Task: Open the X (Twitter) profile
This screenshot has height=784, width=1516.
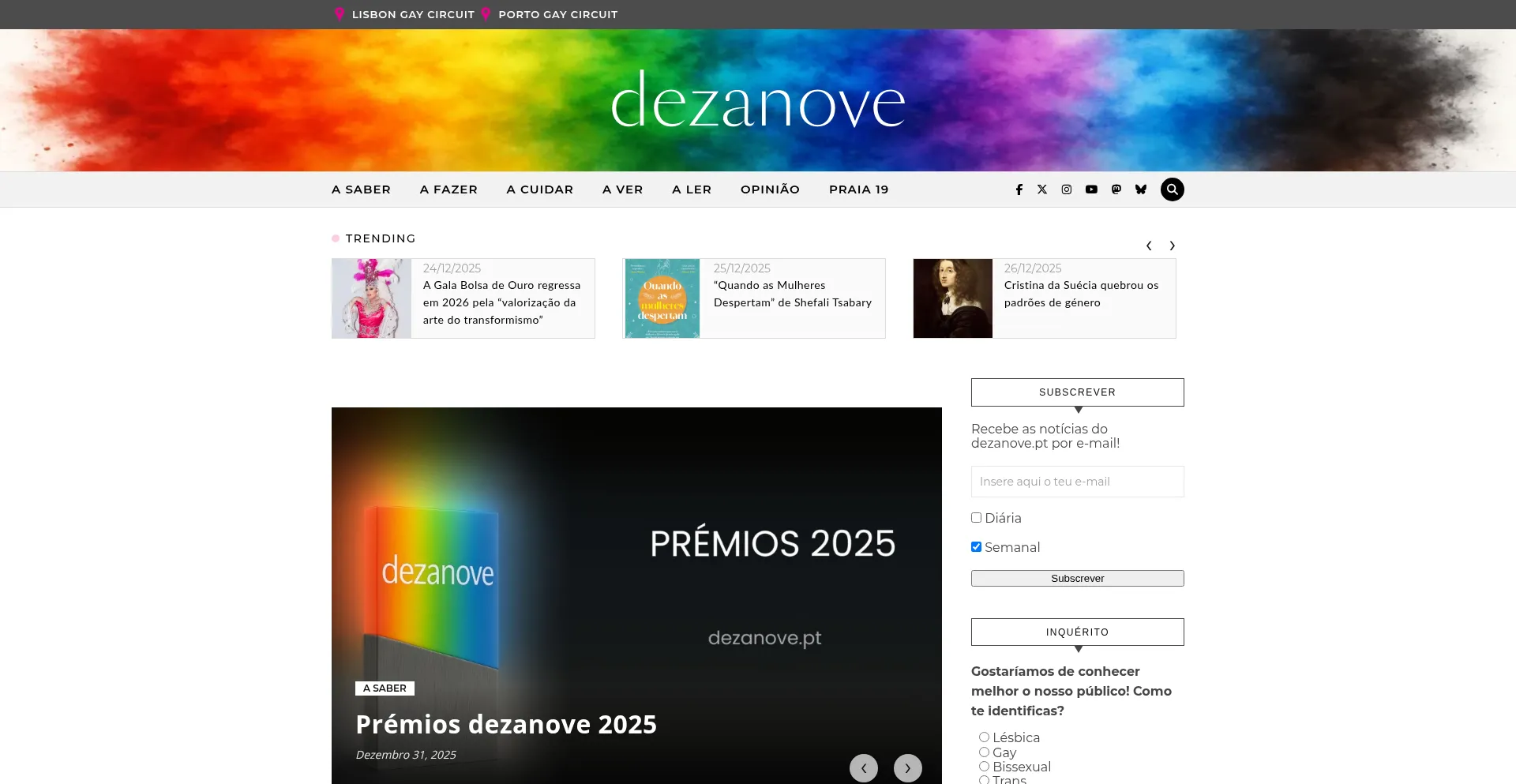Action: pyautogui.click(x=1042, y=189)
